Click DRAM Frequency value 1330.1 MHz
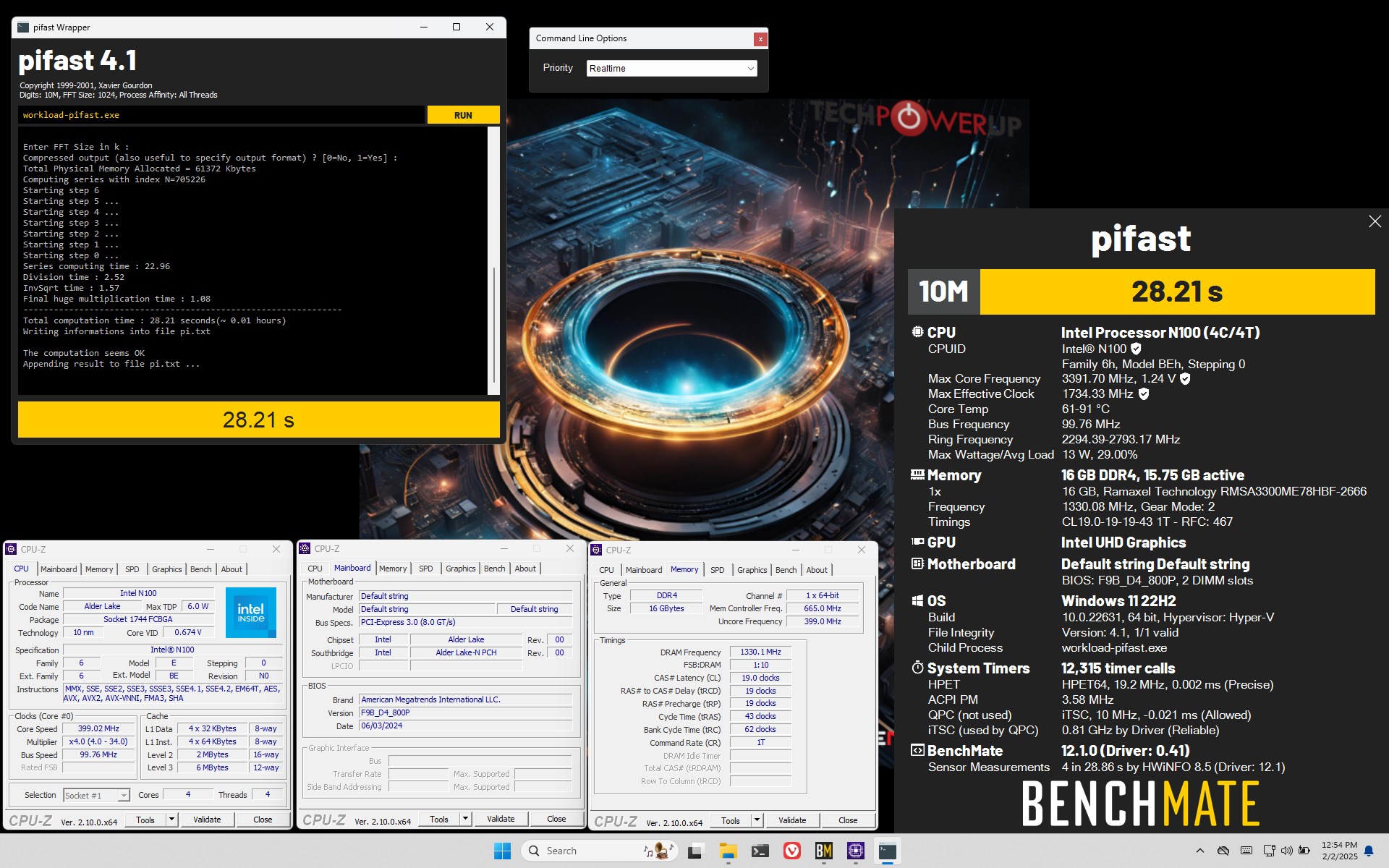 (760, 652)
